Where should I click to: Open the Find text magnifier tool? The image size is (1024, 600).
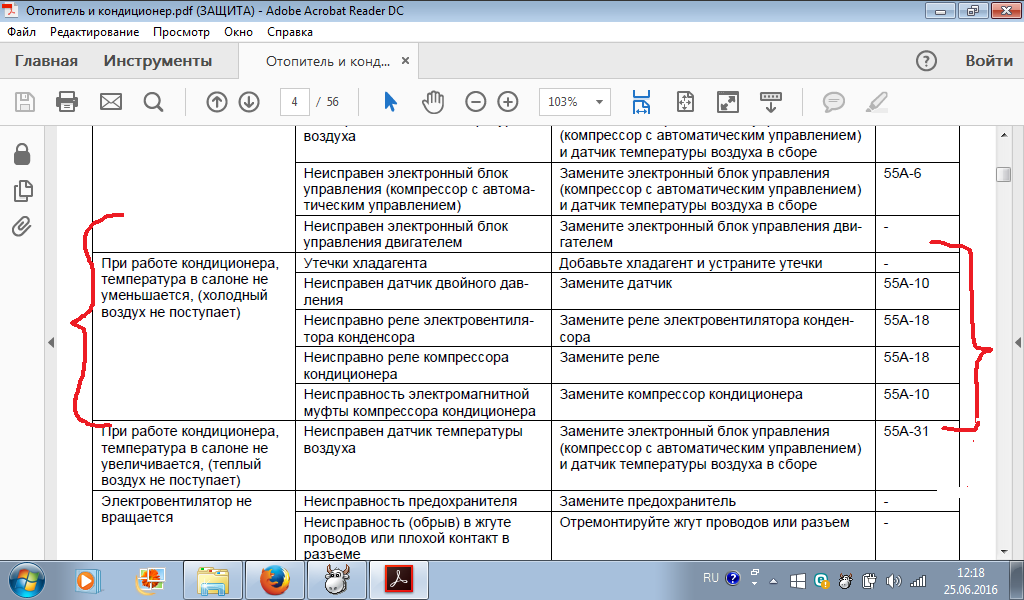[x=153, y=102]
